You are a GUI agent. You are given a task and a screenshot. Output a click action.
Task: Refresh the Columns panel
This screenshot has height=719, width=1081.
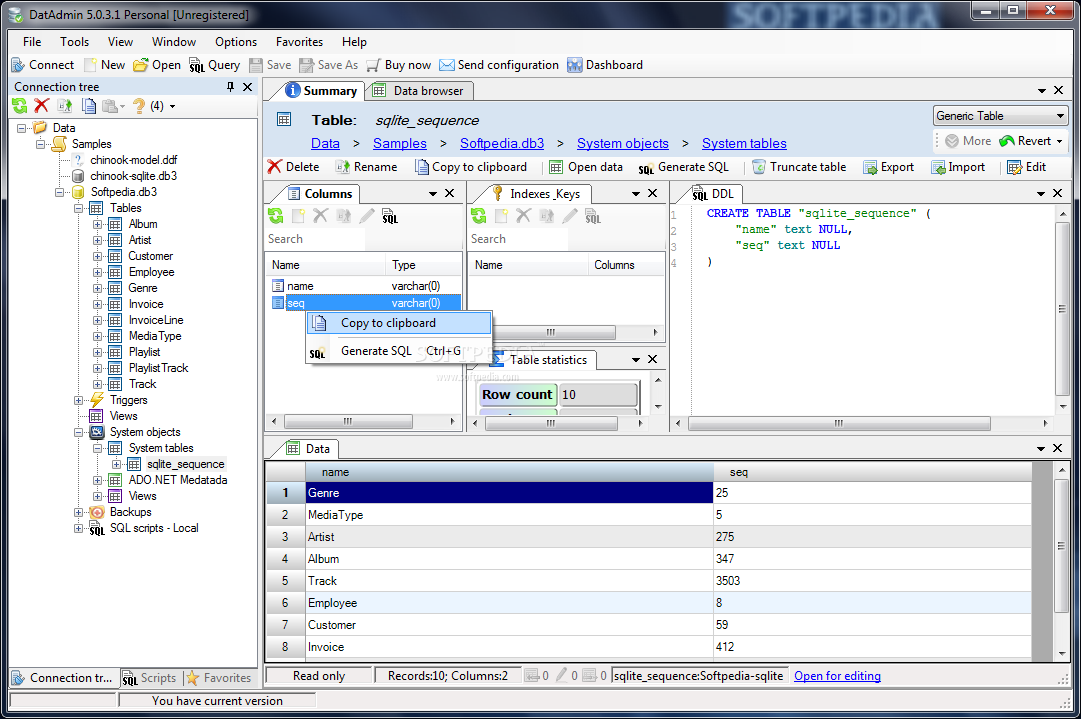click(x=276, y=216)
